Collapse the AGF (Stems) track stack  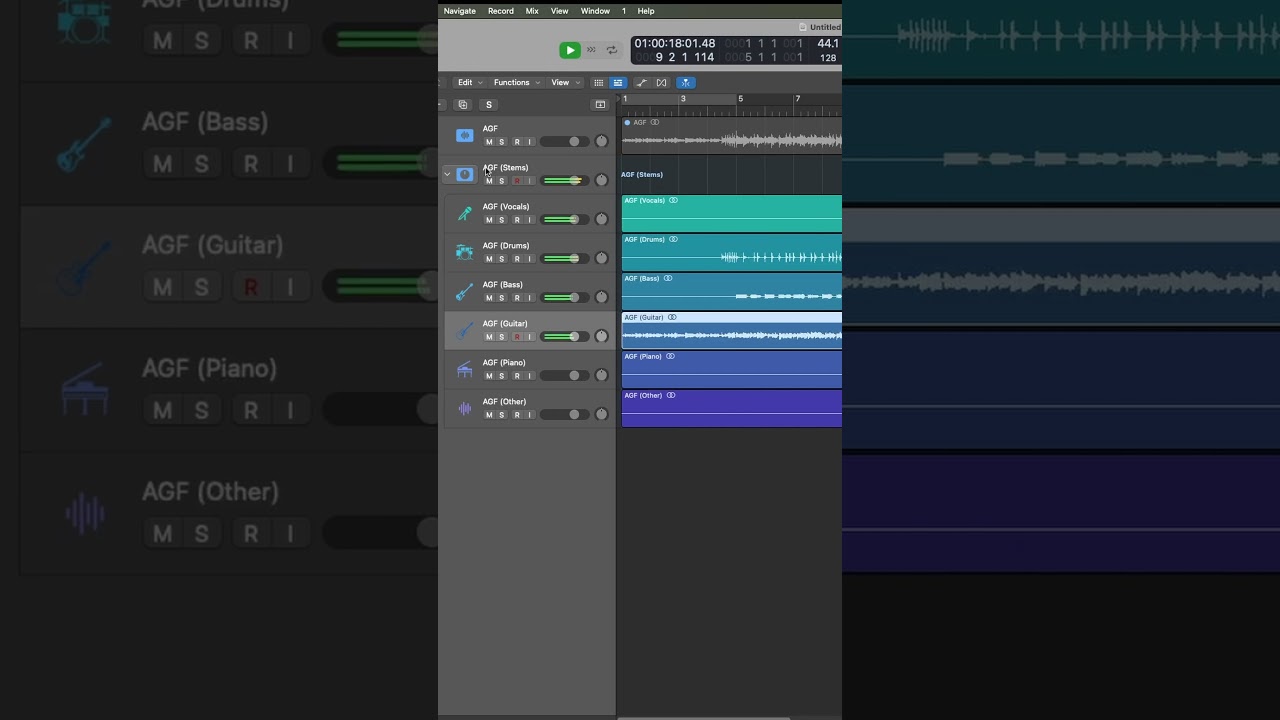click(447, 173)
